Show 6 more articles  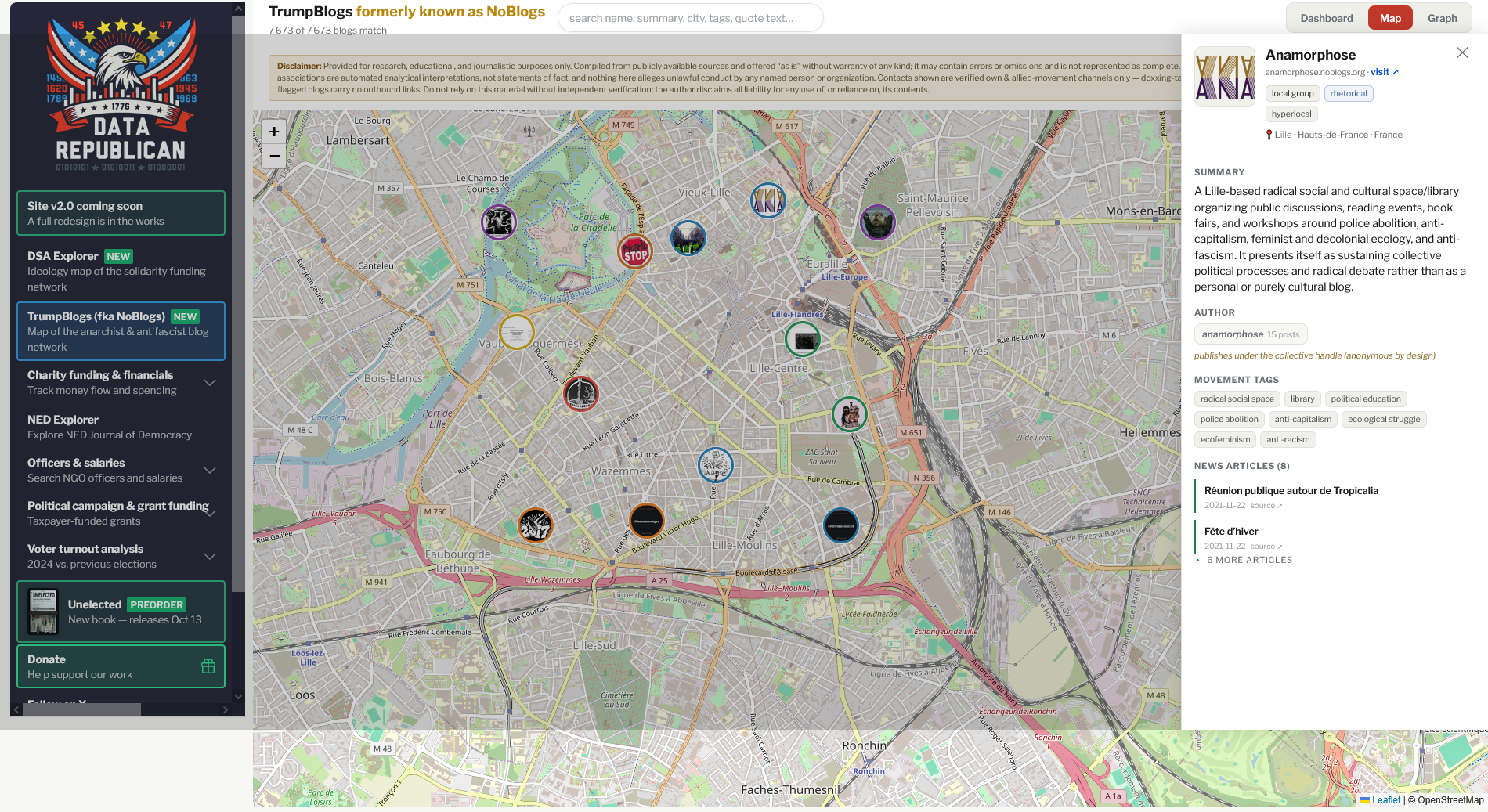(1248, 560)
